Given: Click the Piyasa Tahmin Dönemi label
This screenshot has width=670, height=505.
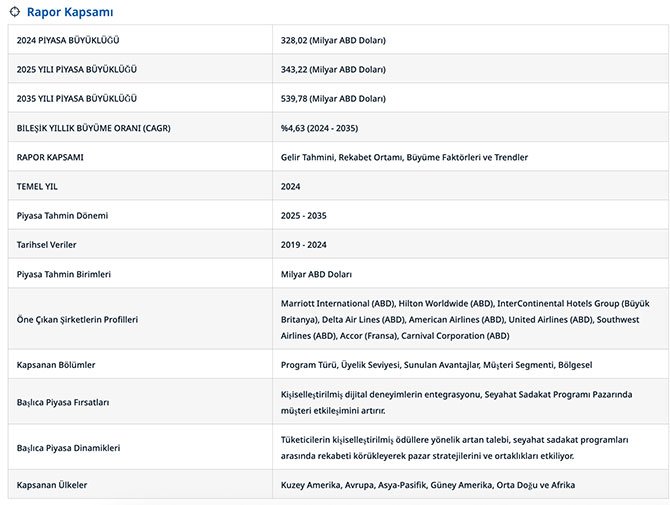Looking at the screenshot, I should (62, 215).
